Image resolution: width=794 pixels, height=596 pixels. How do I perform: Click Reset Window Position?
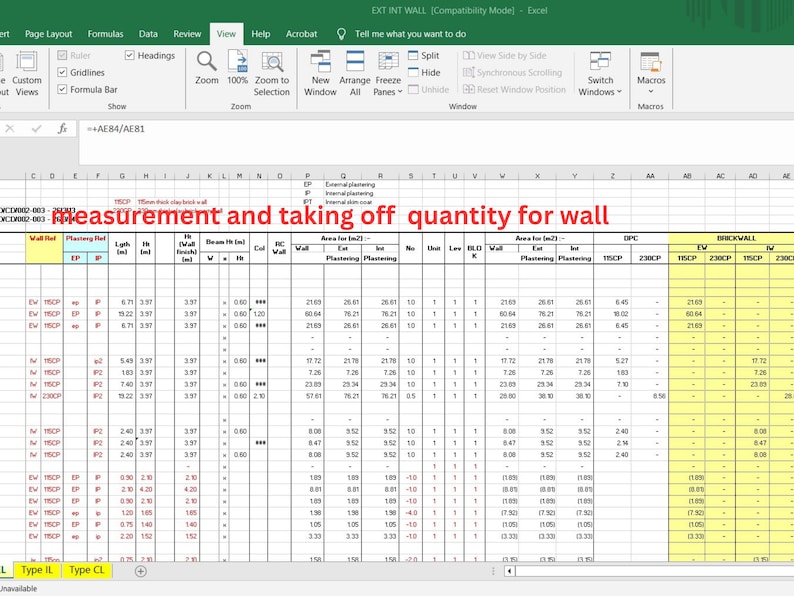click(x=514, y=90)
